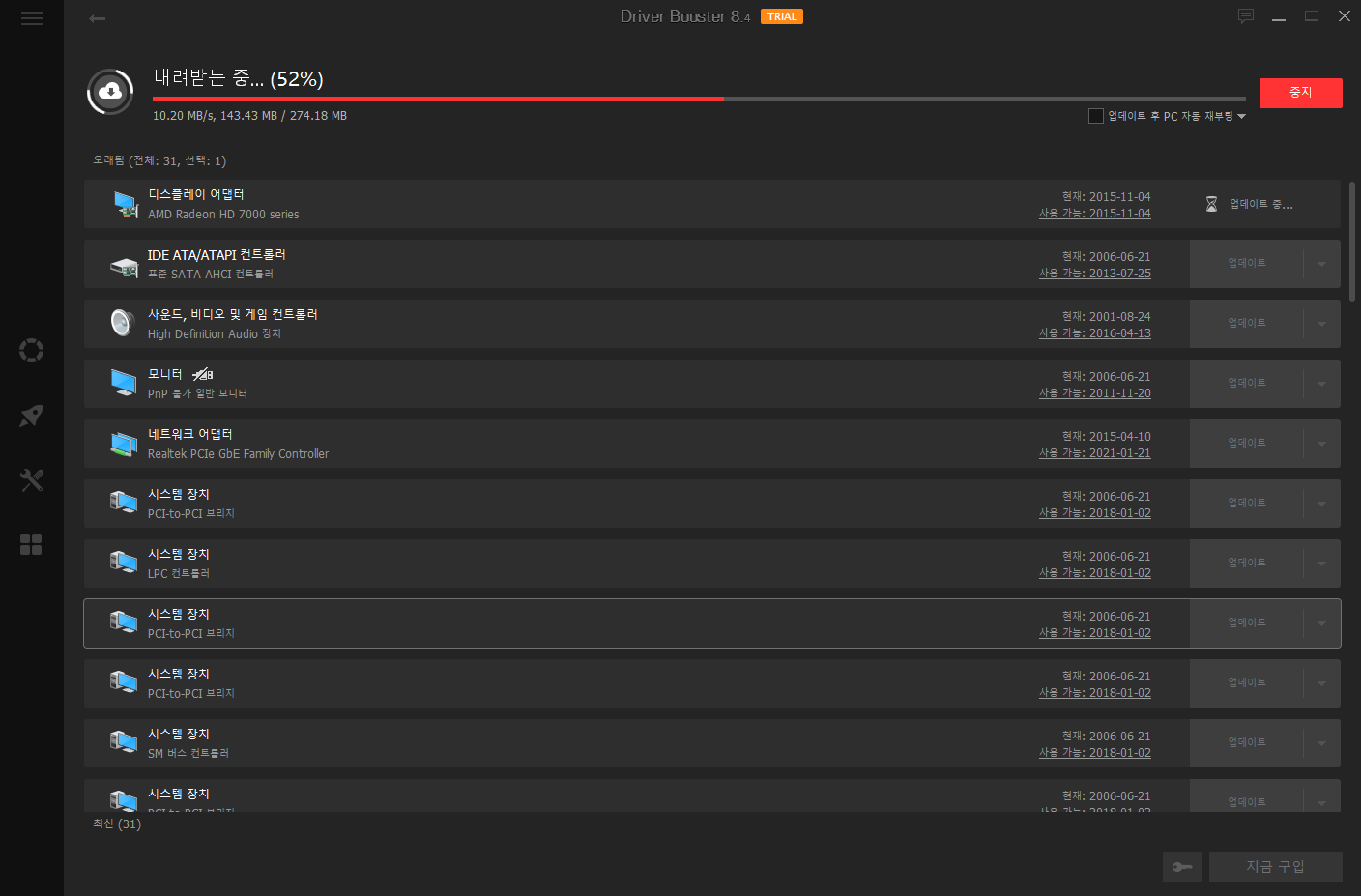Screen dimensions: 1361x896
Task: Open available version link 2015-11-04
Action: (1095, 214)
